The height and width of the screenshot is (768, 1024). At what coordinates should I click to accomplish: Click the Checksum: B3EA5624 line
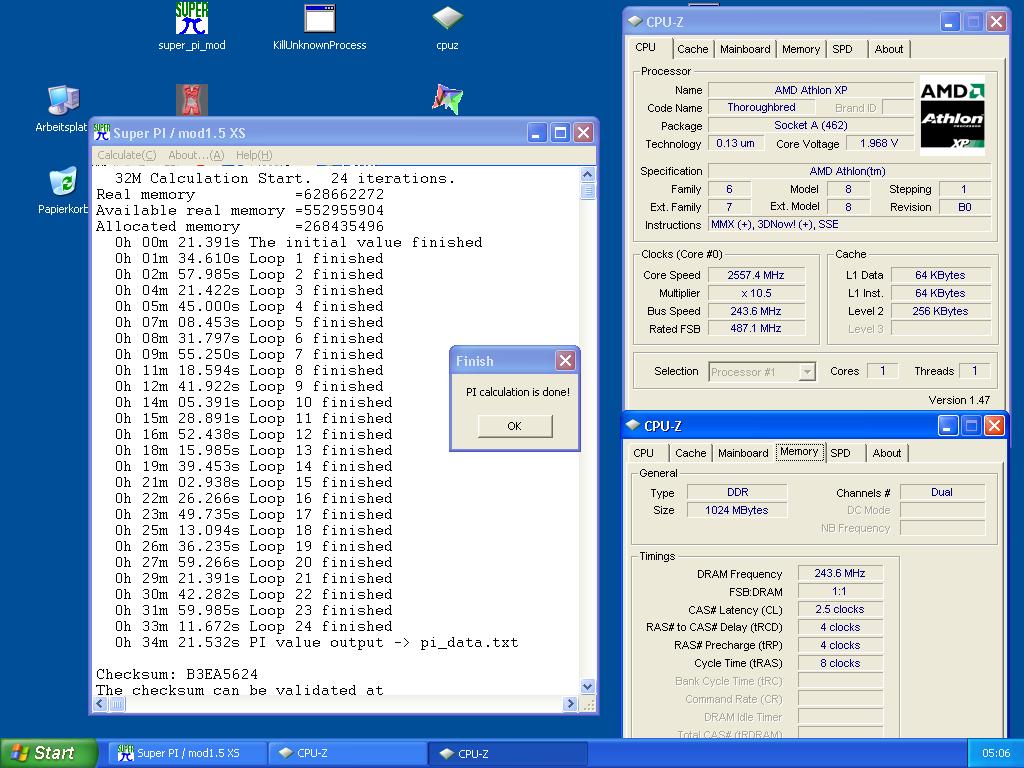(x=177, y=674)
